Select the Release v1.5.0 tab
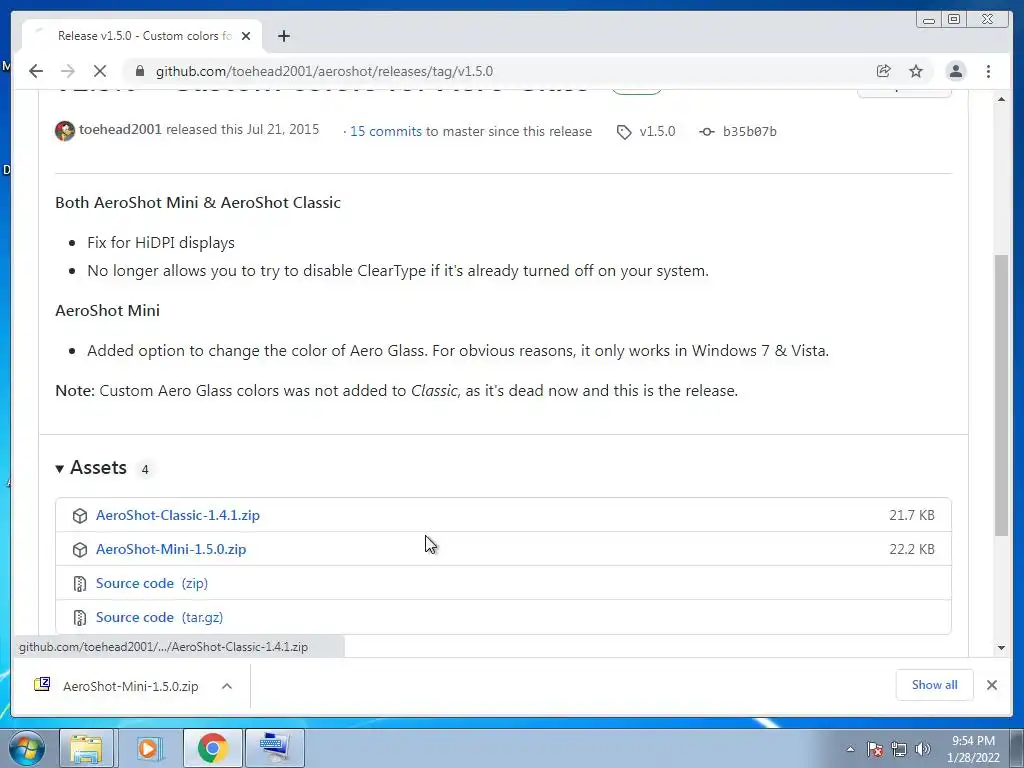Viewport: 1024px width, 768px height. click(x=142, y=36)
